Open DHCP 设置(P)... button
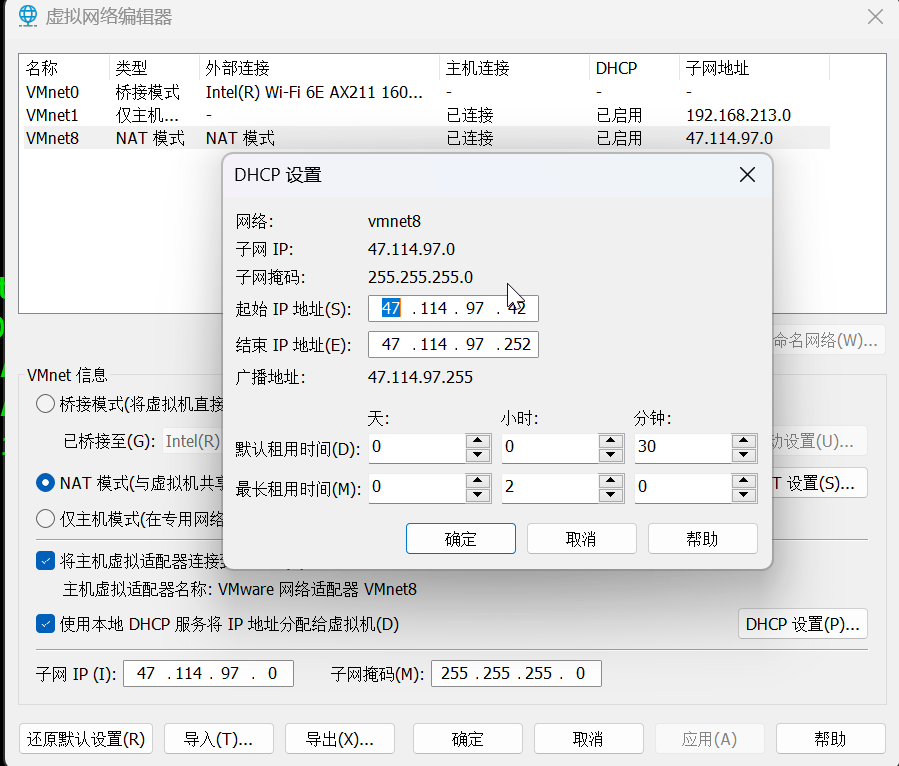This screenshot has height=766, width=899. point(803,623)
